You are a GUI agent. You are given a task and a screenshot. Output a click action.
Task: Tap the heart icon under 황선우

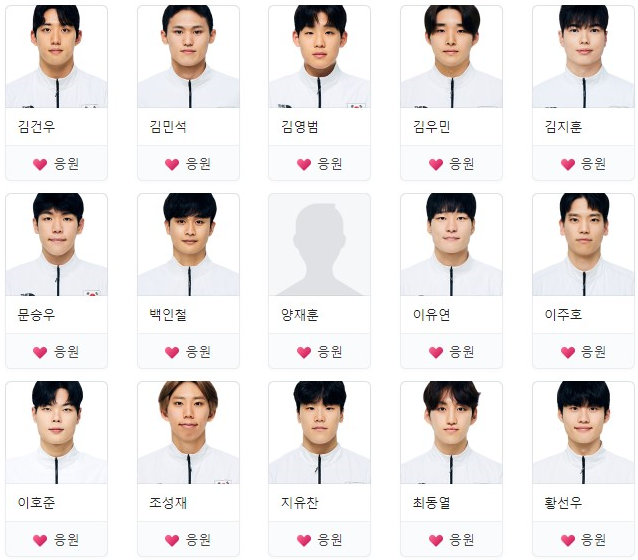568,540
